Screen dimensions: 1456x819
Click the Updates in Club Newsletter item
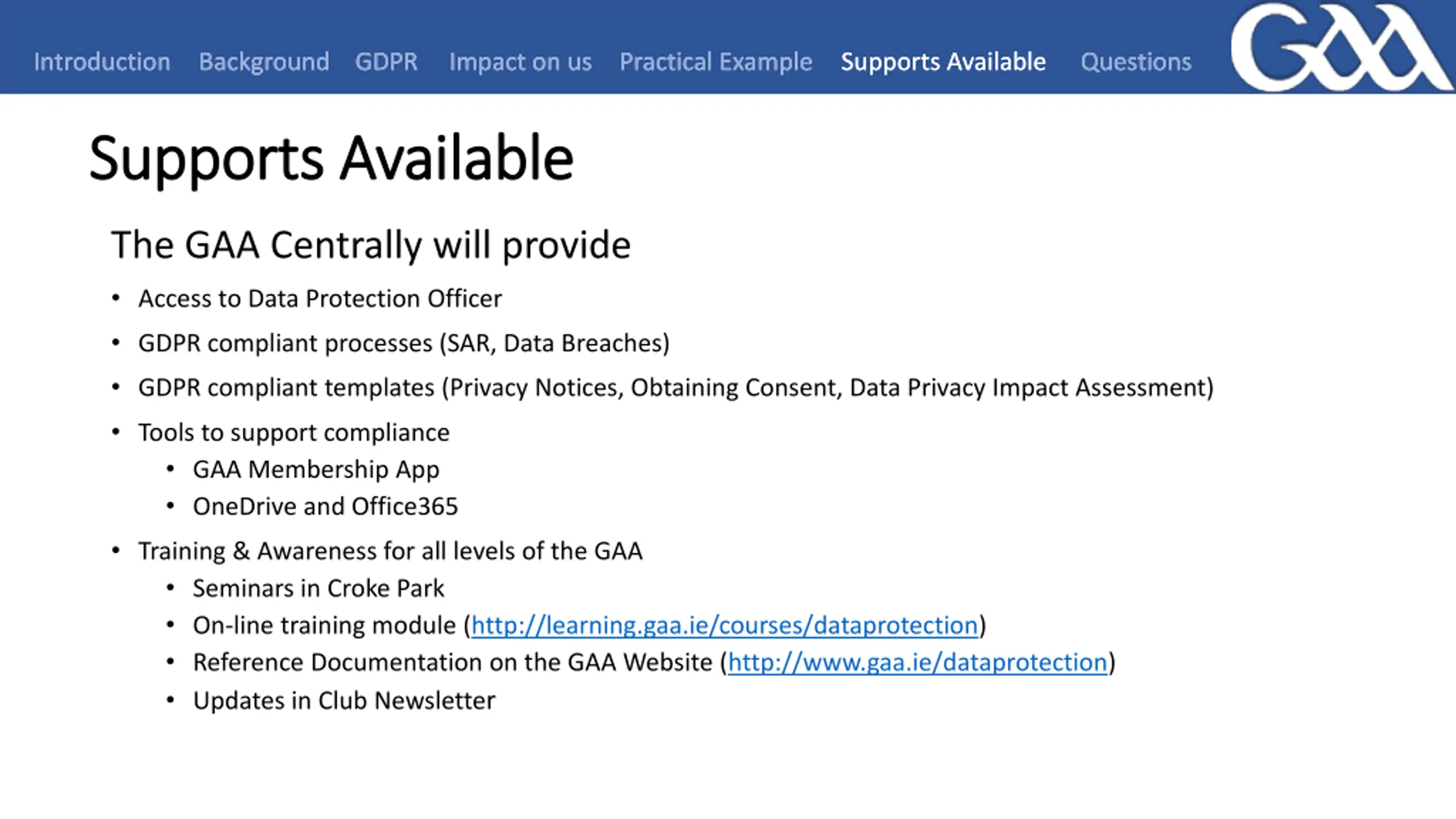tap(344, 701)
